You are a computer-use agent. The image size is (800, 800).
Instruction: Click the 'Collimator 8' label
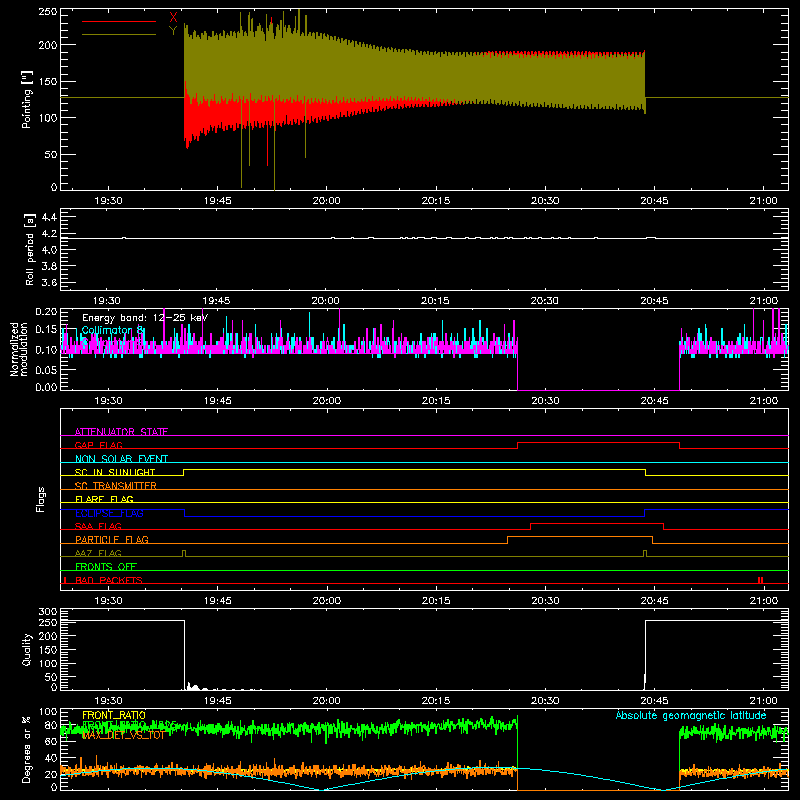tap(113, 331)
